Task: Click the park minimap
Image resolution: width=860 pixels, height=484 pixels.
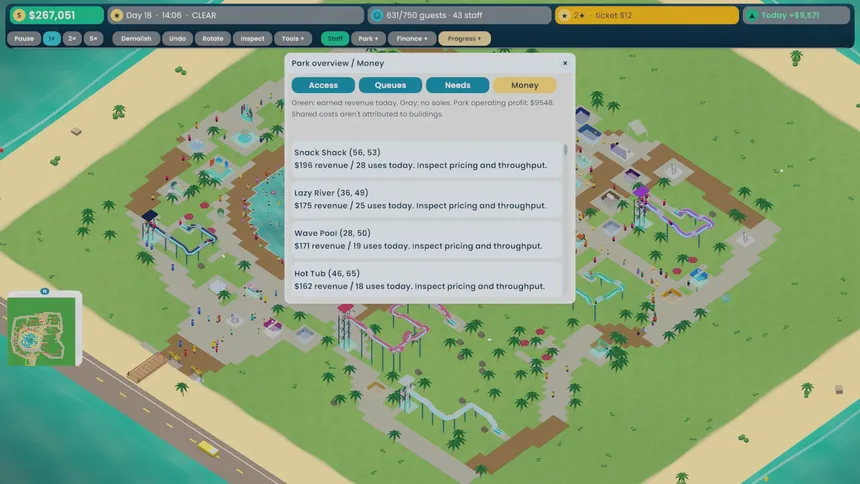Action: 42,331
